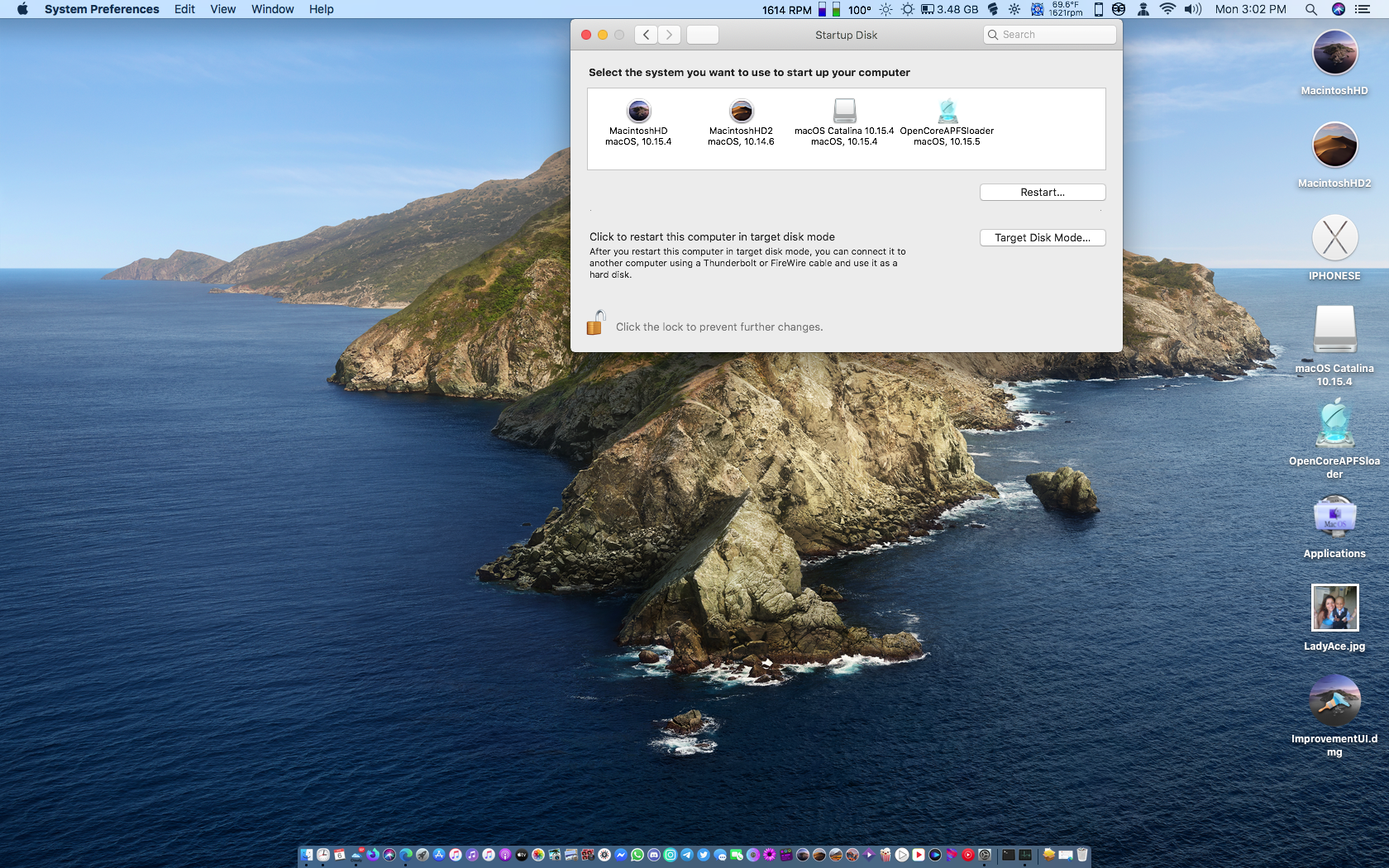Open the Window menu
Viewport: 1389px width, 868px height.
tap(273, 9)
